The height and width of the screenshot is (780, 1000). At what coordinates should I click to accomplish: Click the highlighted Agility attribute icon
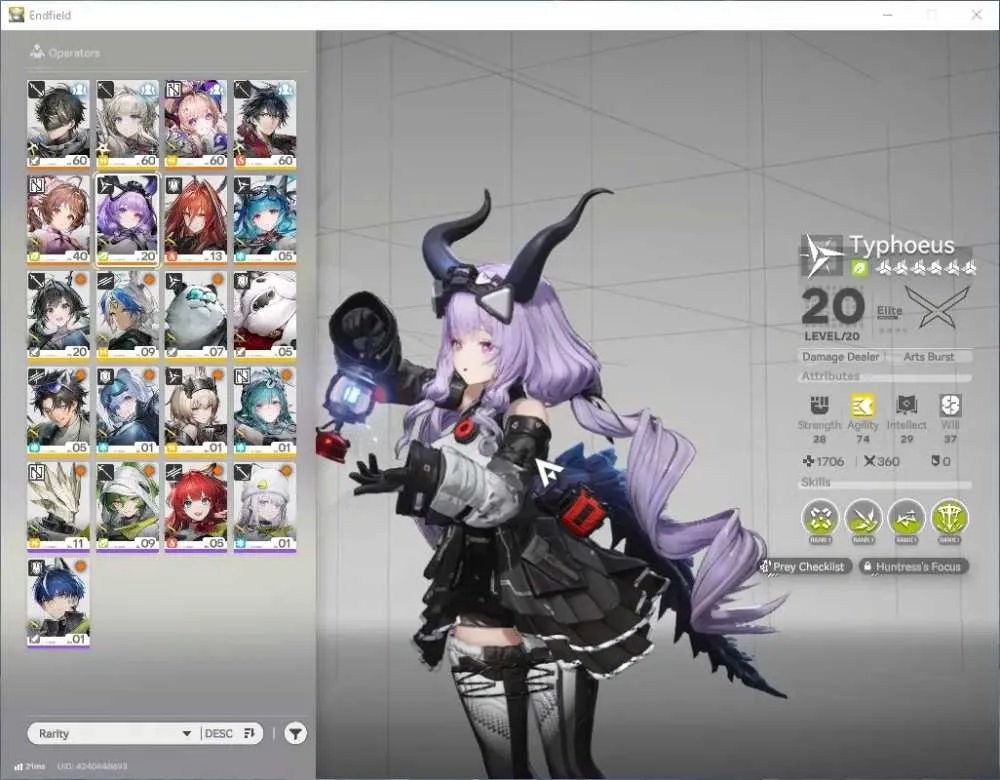click(863, 405)
